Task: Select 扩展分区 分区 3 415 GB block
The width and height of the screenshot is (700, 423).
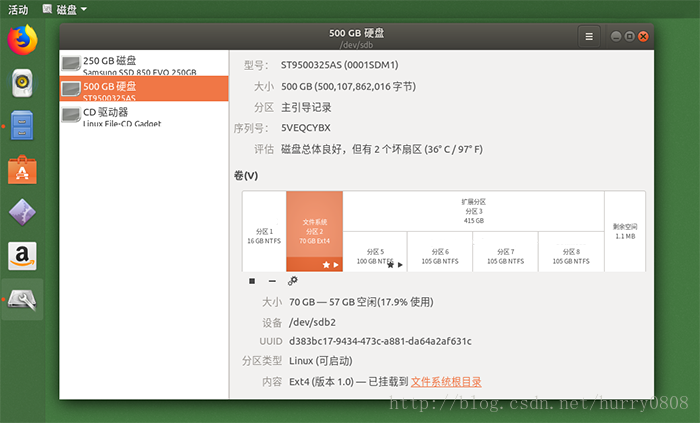Action: [x=474, y=212]
